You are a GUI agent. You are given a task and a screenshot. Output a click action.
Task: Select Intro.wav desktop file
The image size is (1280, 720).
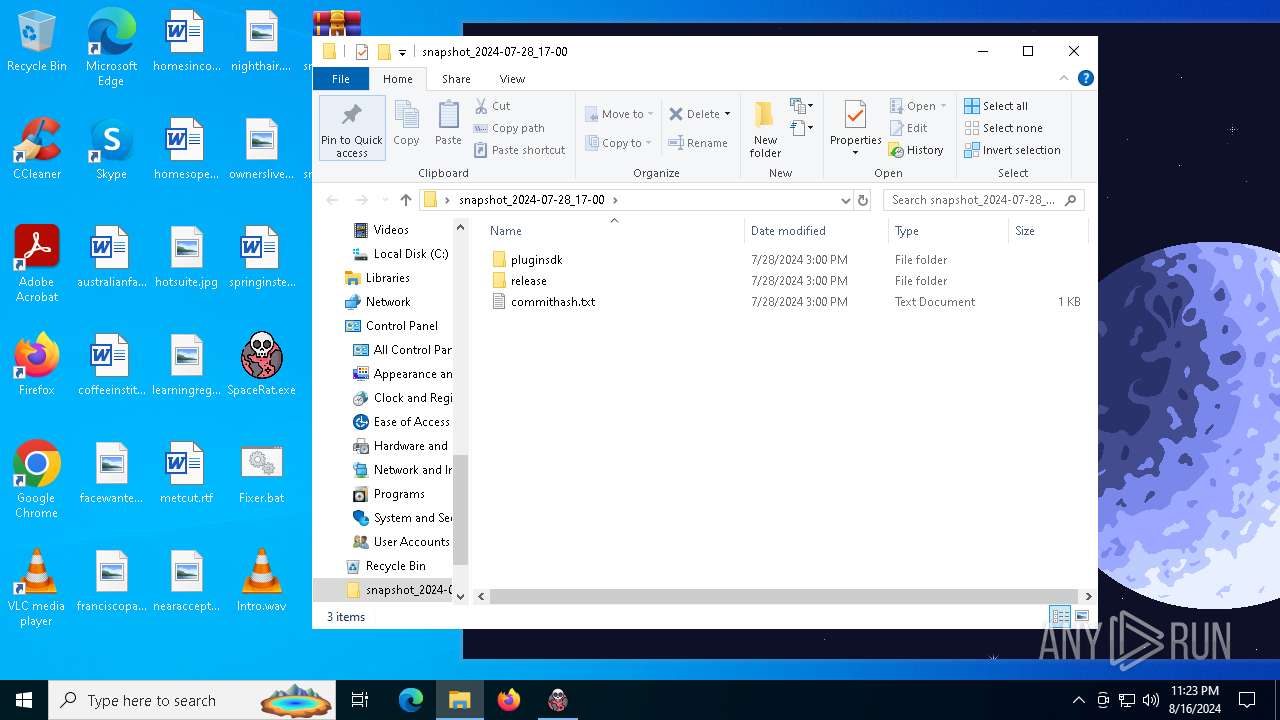pyautogui.click(x=261, y=581)
